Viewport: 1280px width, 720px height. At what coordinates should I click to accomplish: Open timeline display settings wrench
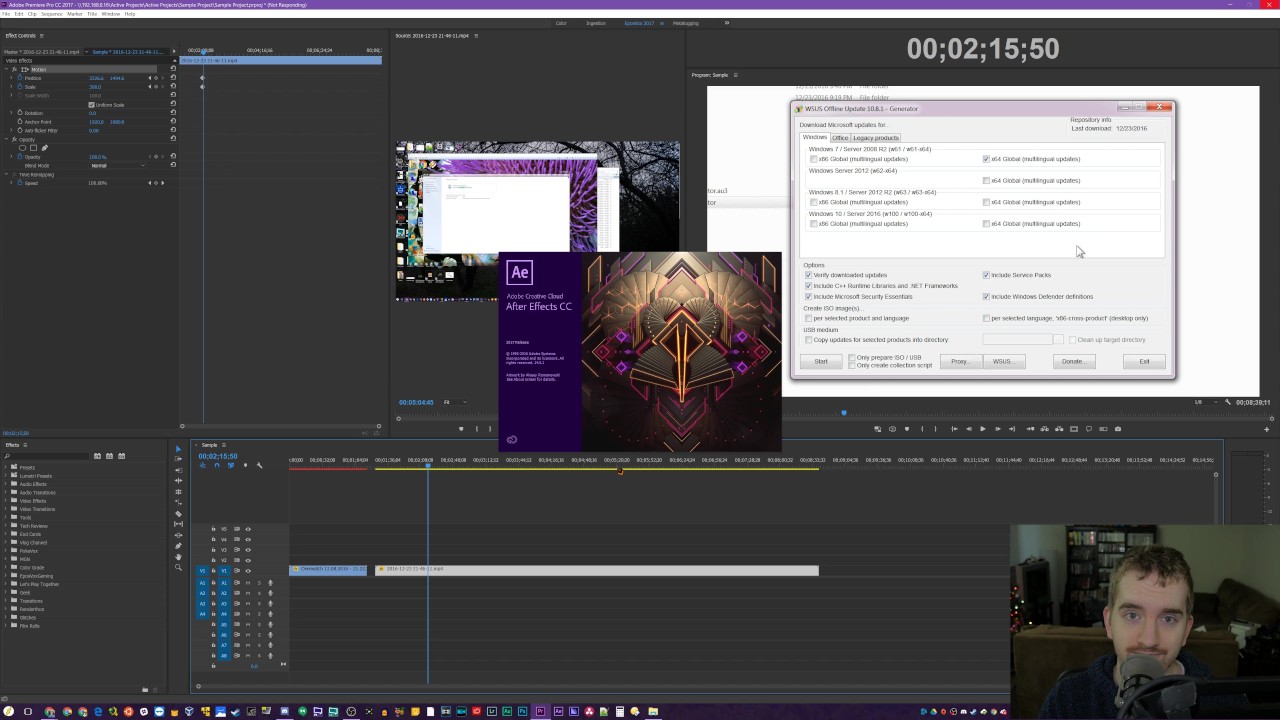pyautogui.click(x=259, y=465)
